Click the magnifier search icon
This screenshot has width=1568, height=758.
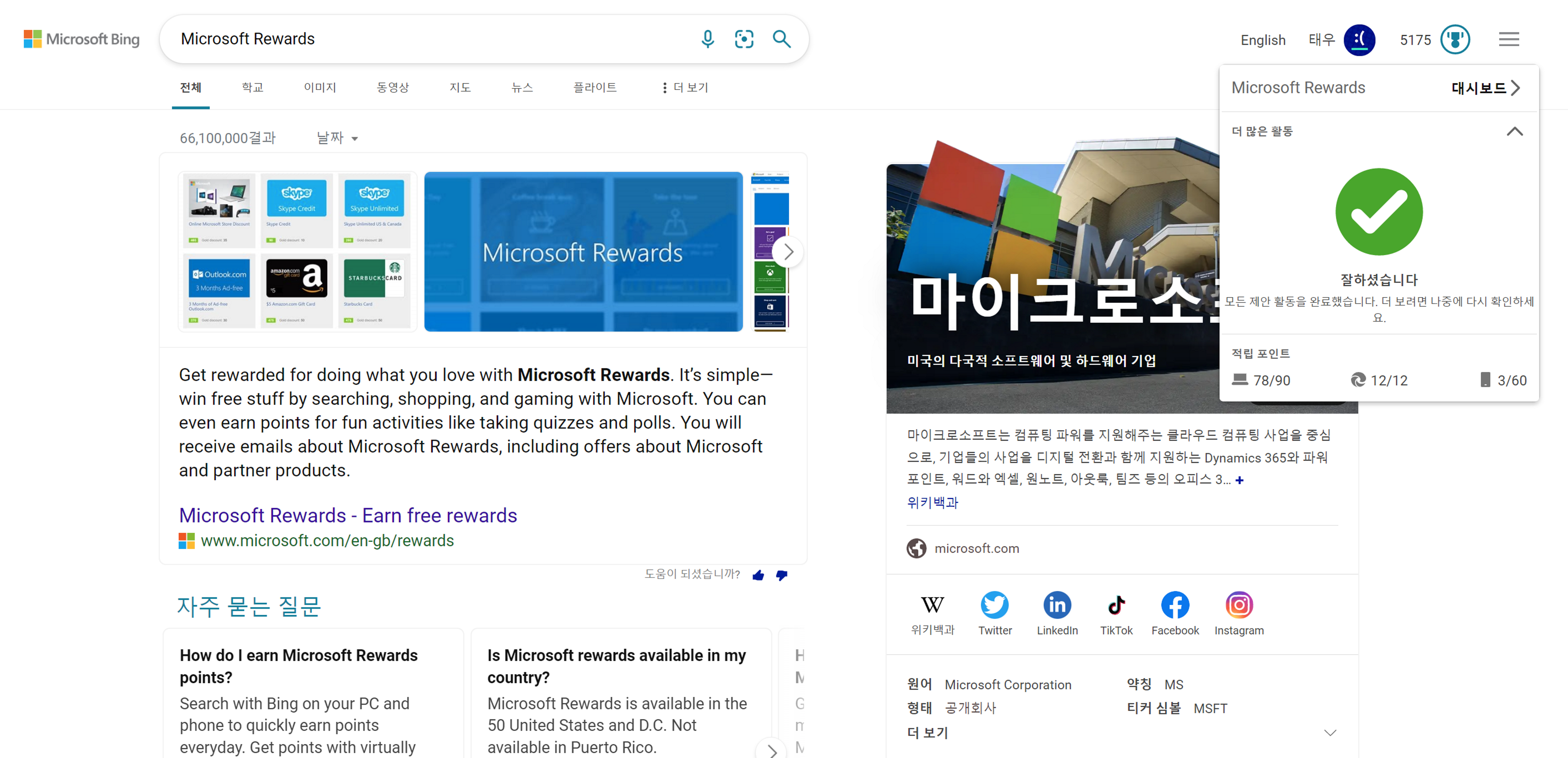click(x=782, y=39)
